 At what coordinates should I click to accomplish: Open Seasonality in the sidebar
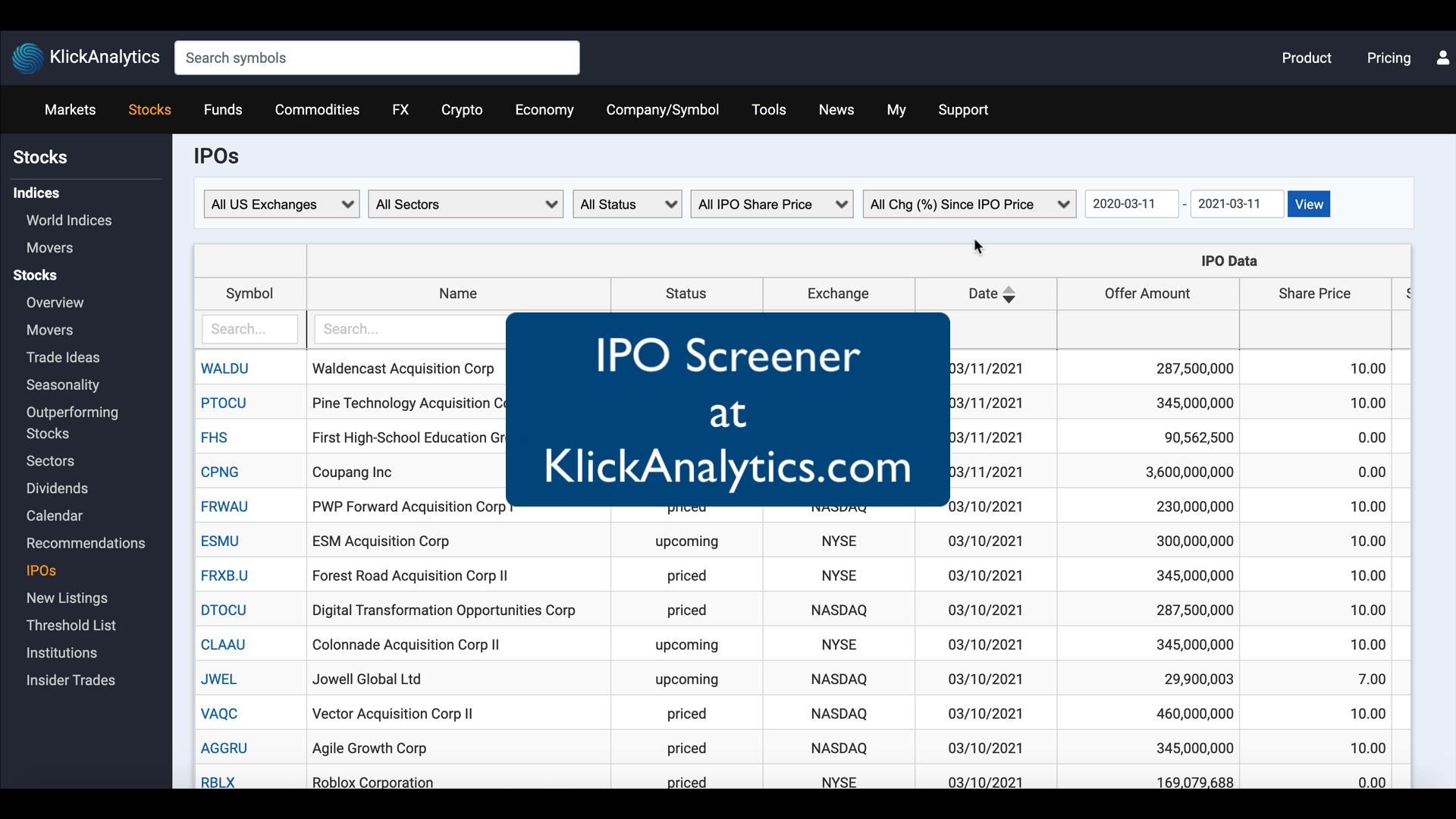pyautogui.click(x=62, y=385)
